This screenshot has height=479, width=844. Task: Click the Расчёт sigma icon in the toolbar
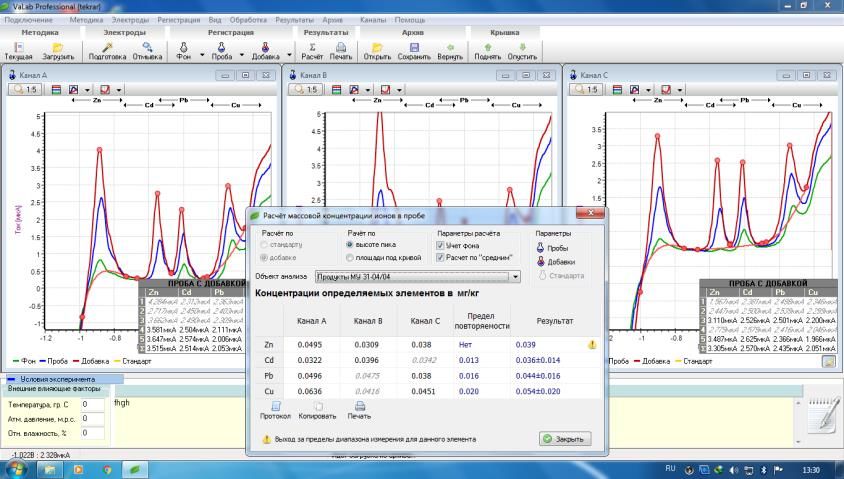coord(313,47)
